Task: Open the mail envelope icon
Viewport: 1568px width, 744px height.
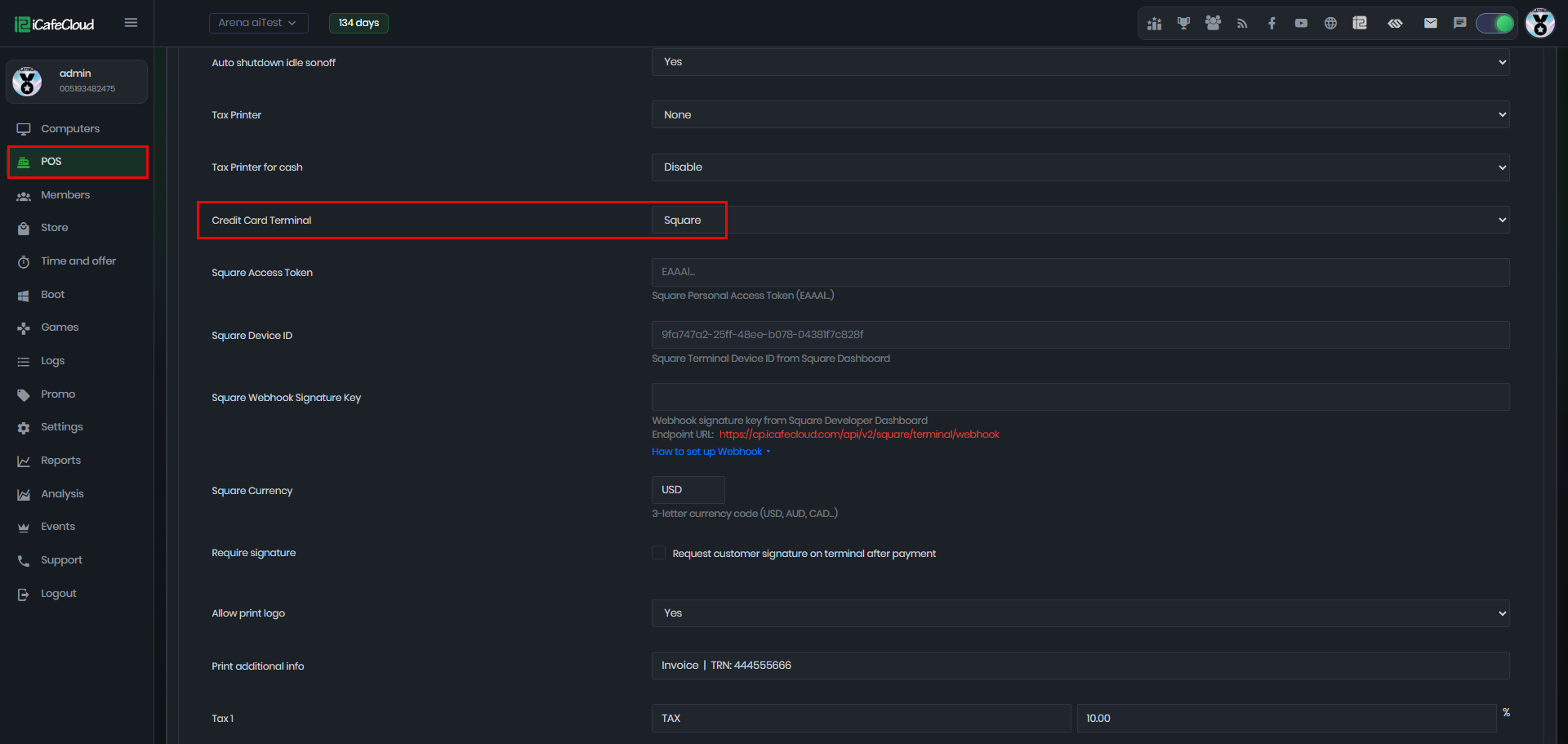Action: pyautogui.click(x=1430, y=23)
